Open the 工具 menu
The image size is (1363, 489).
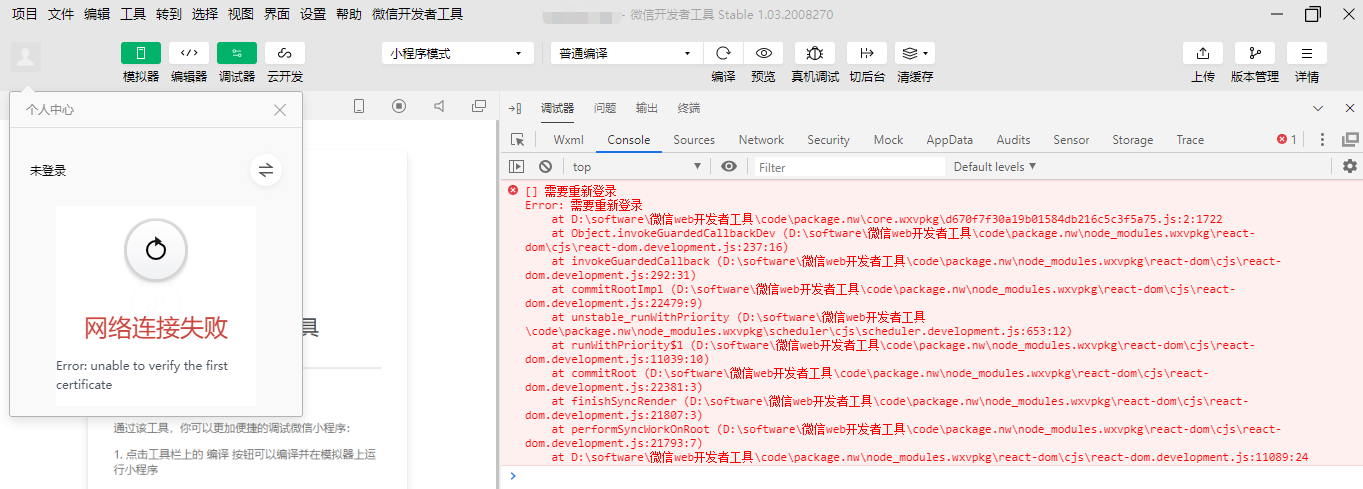[133, 14]
